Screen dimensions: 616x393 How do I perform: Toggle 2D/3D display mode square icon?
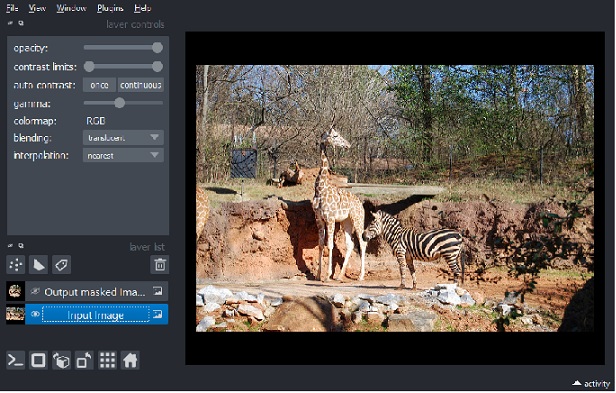click(38, 360)
